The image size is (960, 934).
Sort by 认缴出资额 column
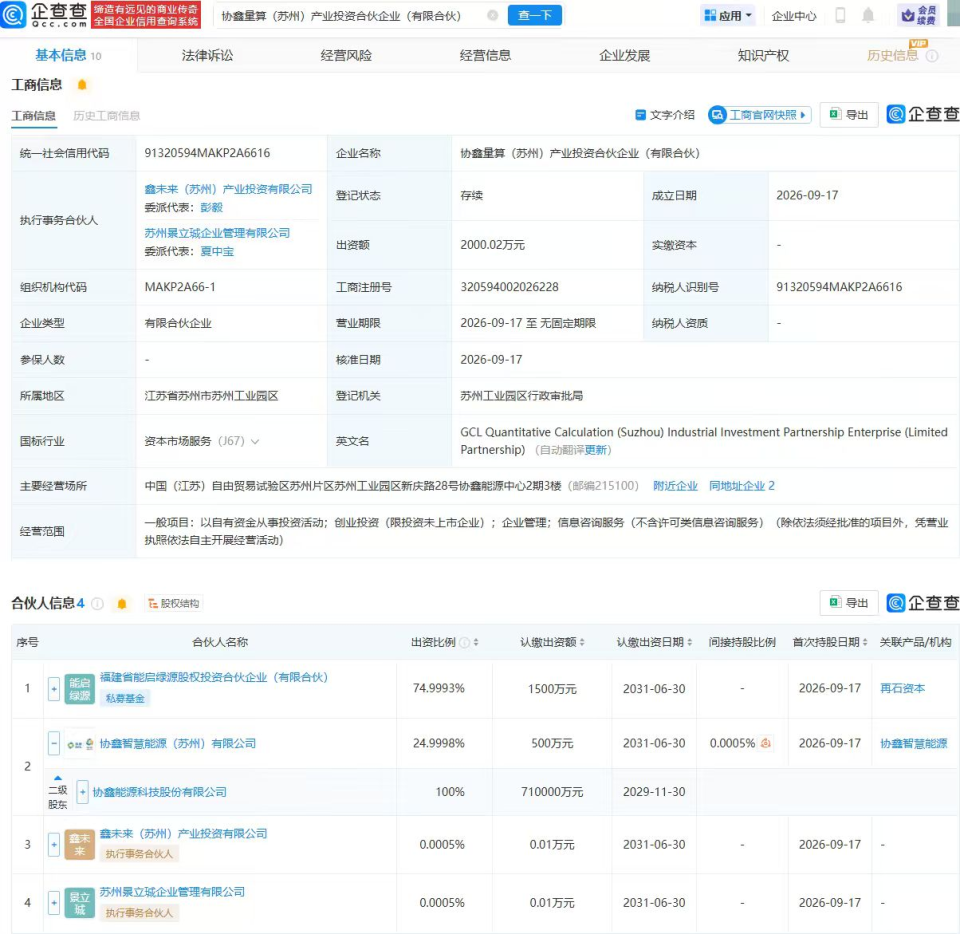tap(582, 642)
